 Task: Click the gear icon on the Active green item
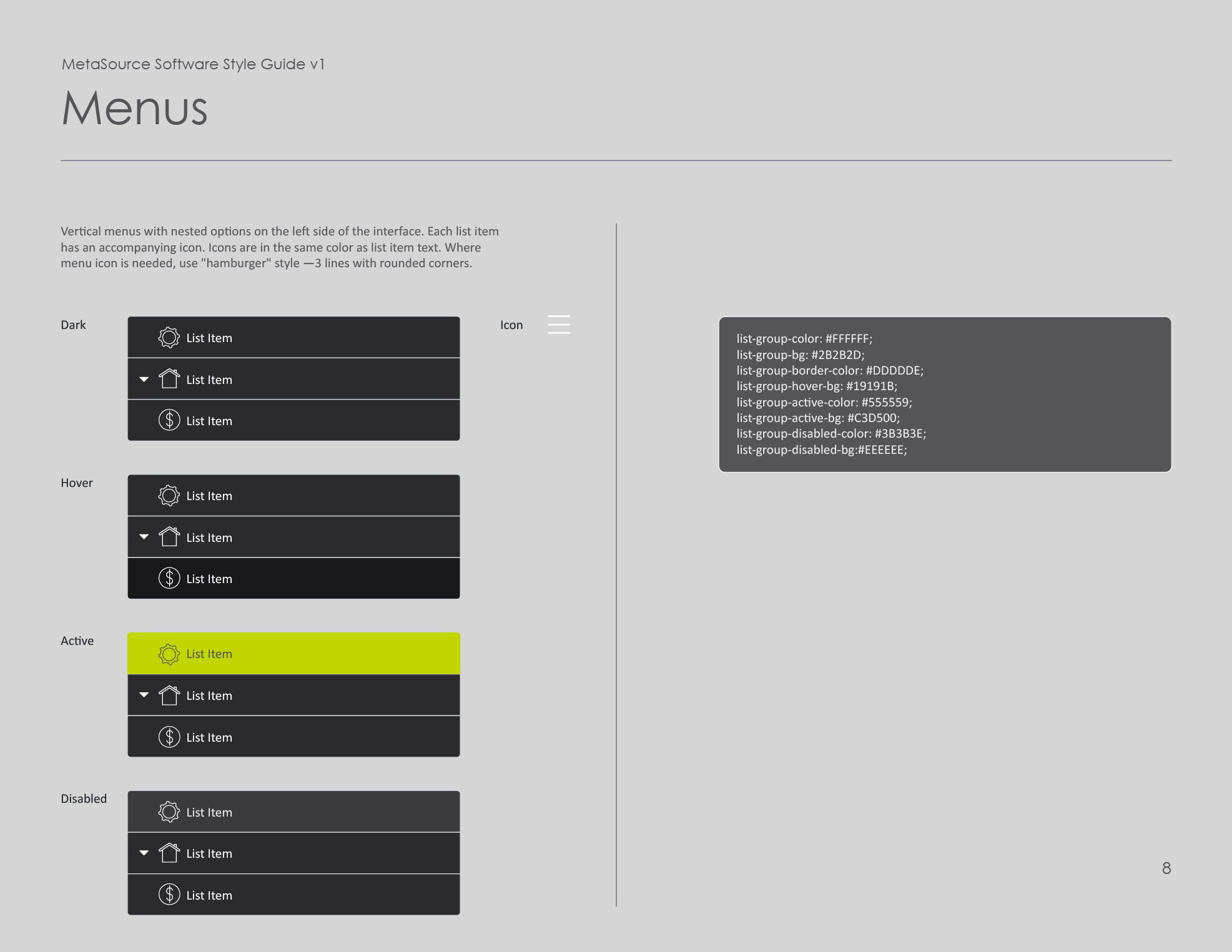[168, 654]
